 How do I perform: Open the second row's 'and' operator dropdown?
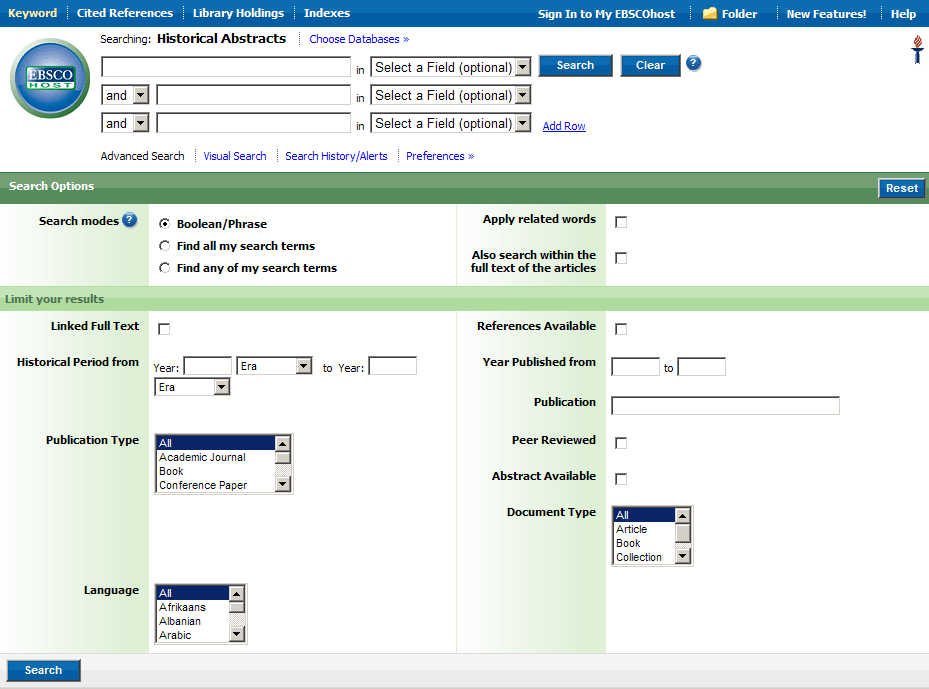point(125,95)
